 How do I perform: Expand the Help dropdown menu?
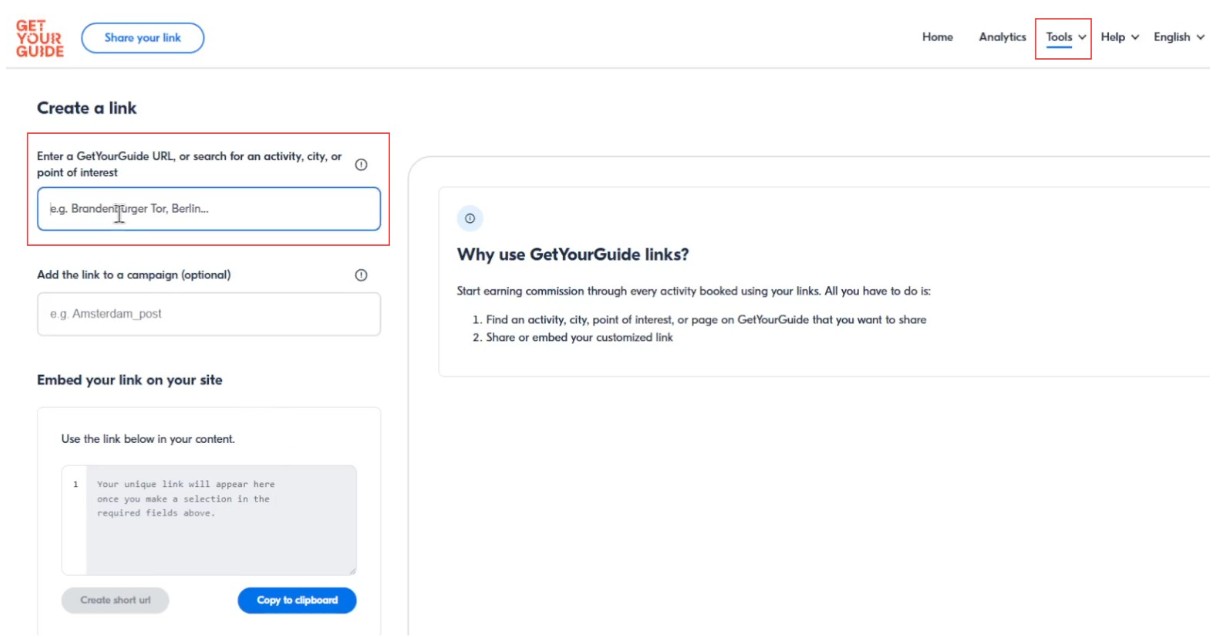(x=1119, y=38)
